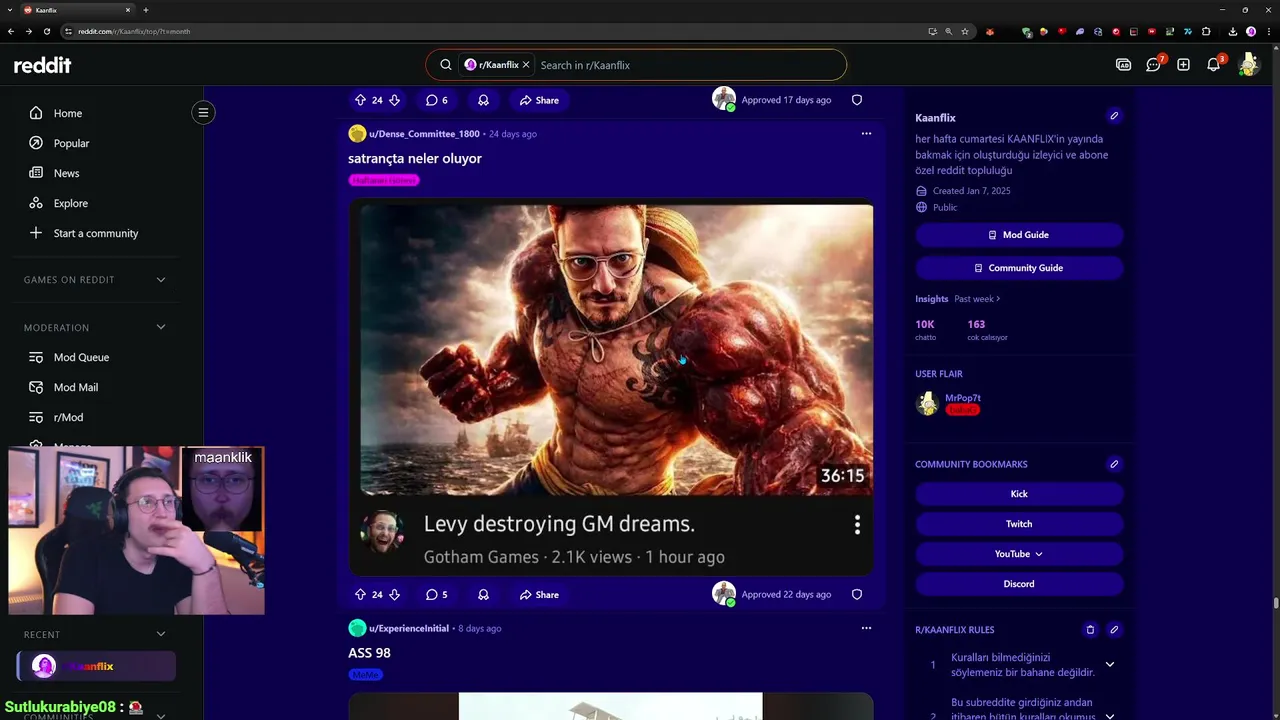Share the satrançta neler oluyor post

pyautogui.click(x=539, y=594)
